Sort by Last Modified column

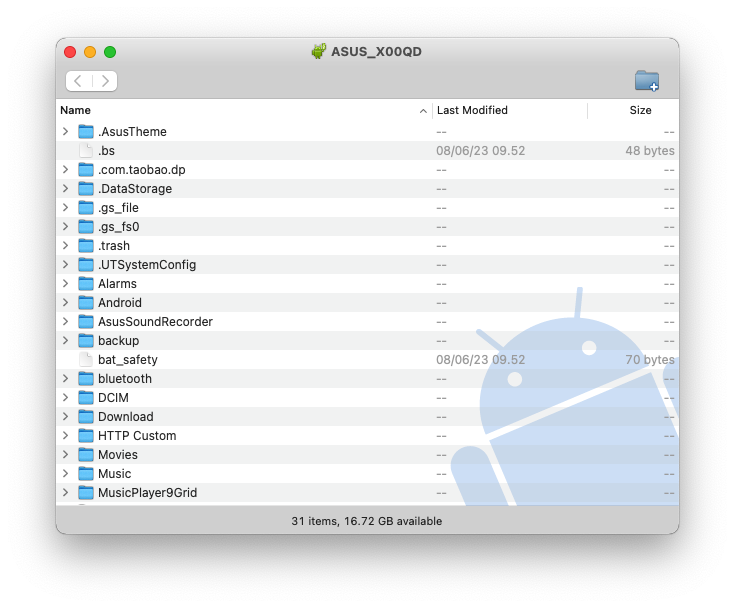pyautogui.click(x=472, y=111)
